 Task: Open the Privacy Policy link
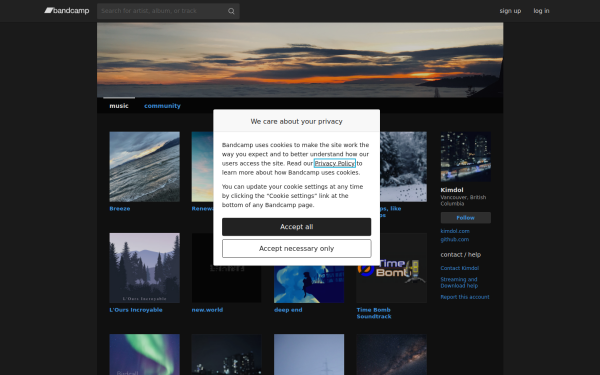(x=335, y=163)
